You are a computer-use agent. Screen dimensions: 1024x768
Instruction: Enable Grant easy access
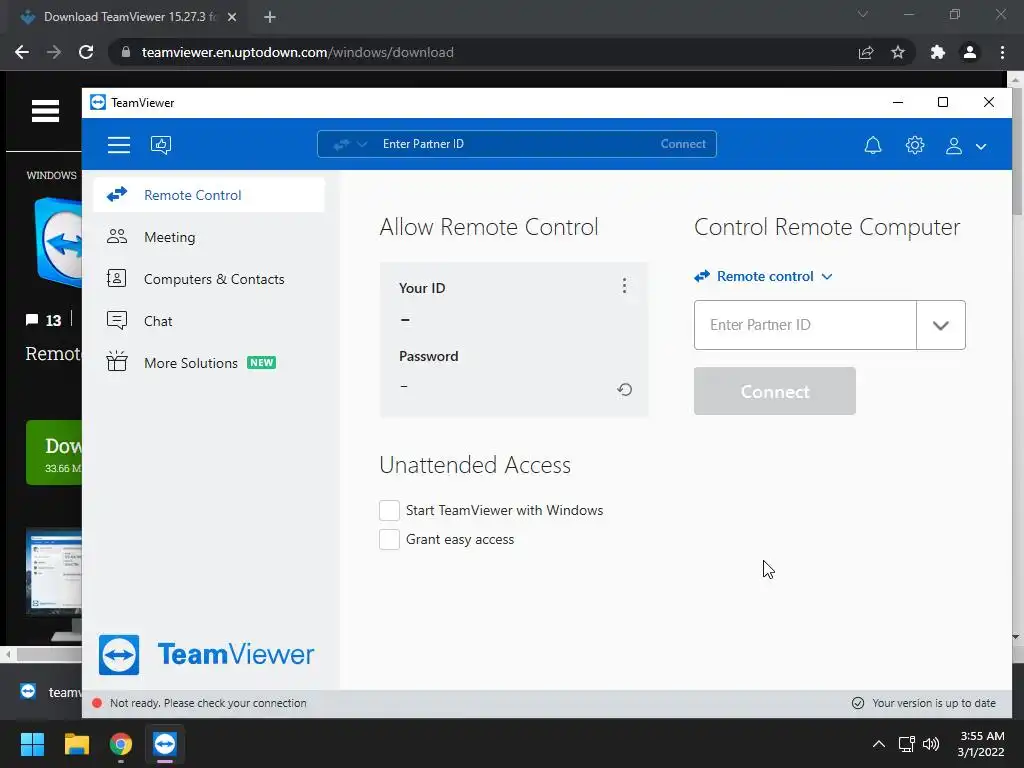[389, 539]
